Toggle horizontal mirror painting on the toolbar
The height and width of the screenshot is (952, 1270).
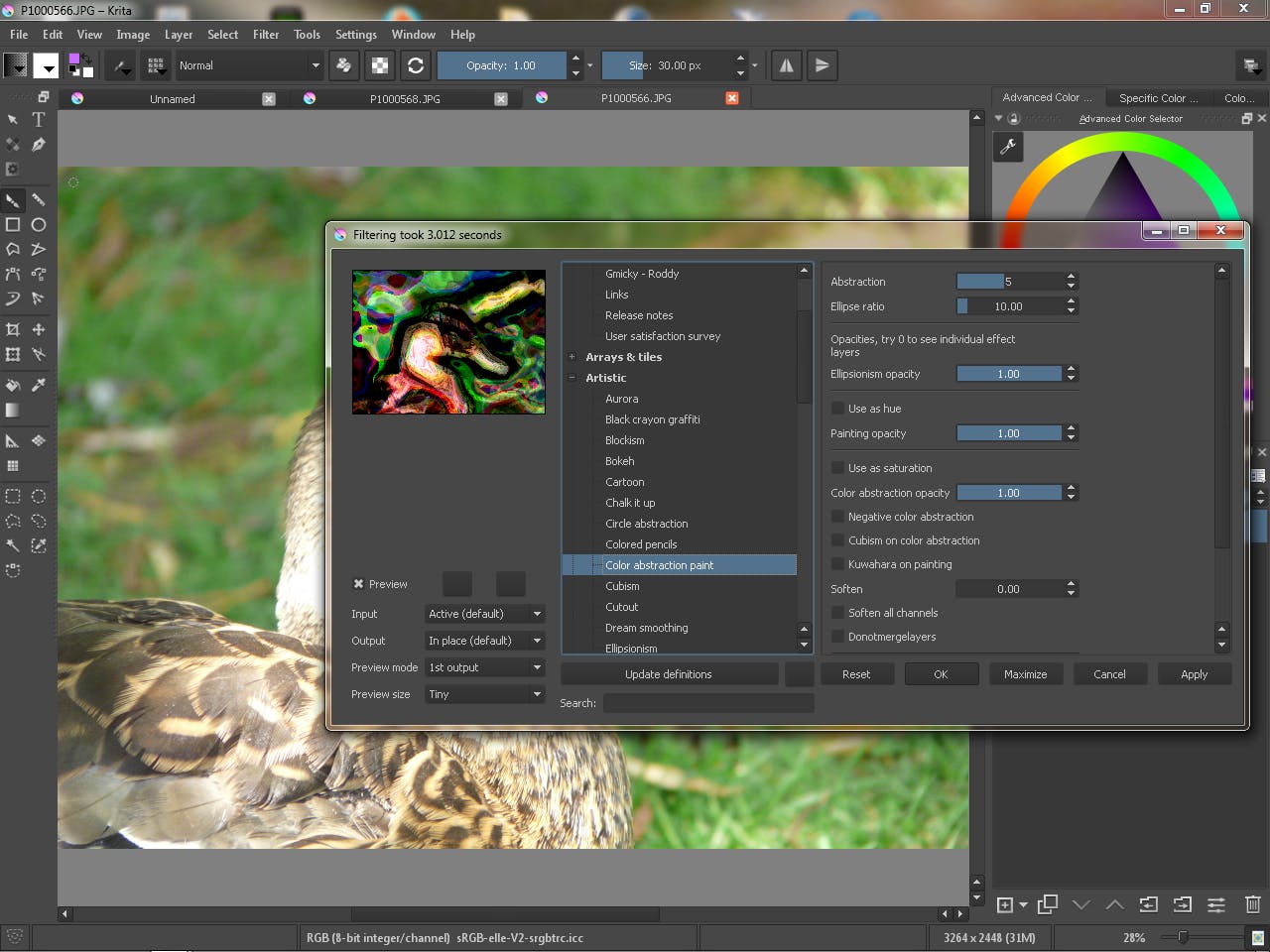(785, 65)
